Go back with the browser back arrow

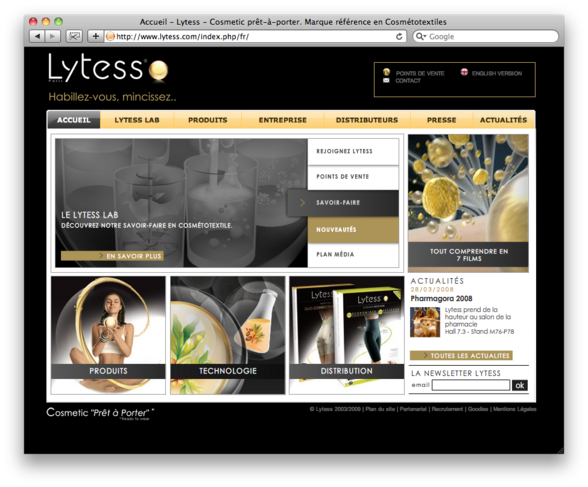click(x=37, y=36)
